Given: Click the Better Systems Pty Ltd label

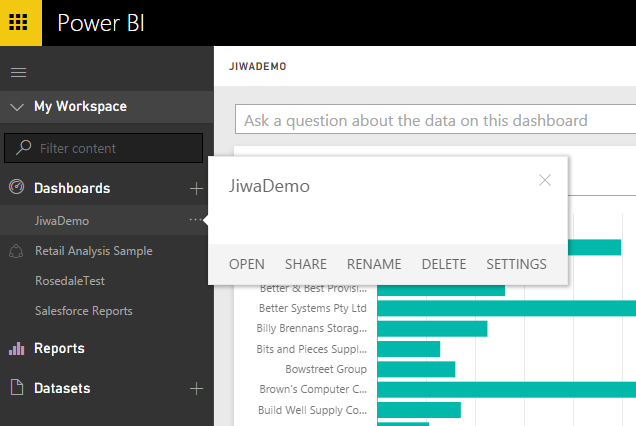Looking at the screenshot, I should [313, 308].
